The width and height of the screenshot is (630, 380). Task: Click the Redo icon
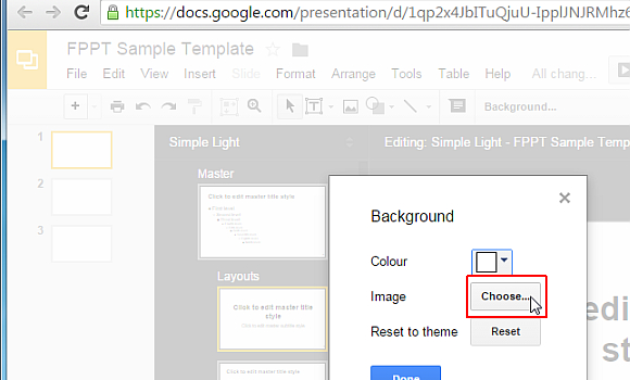pyautogui.click(x=169, y=106)
